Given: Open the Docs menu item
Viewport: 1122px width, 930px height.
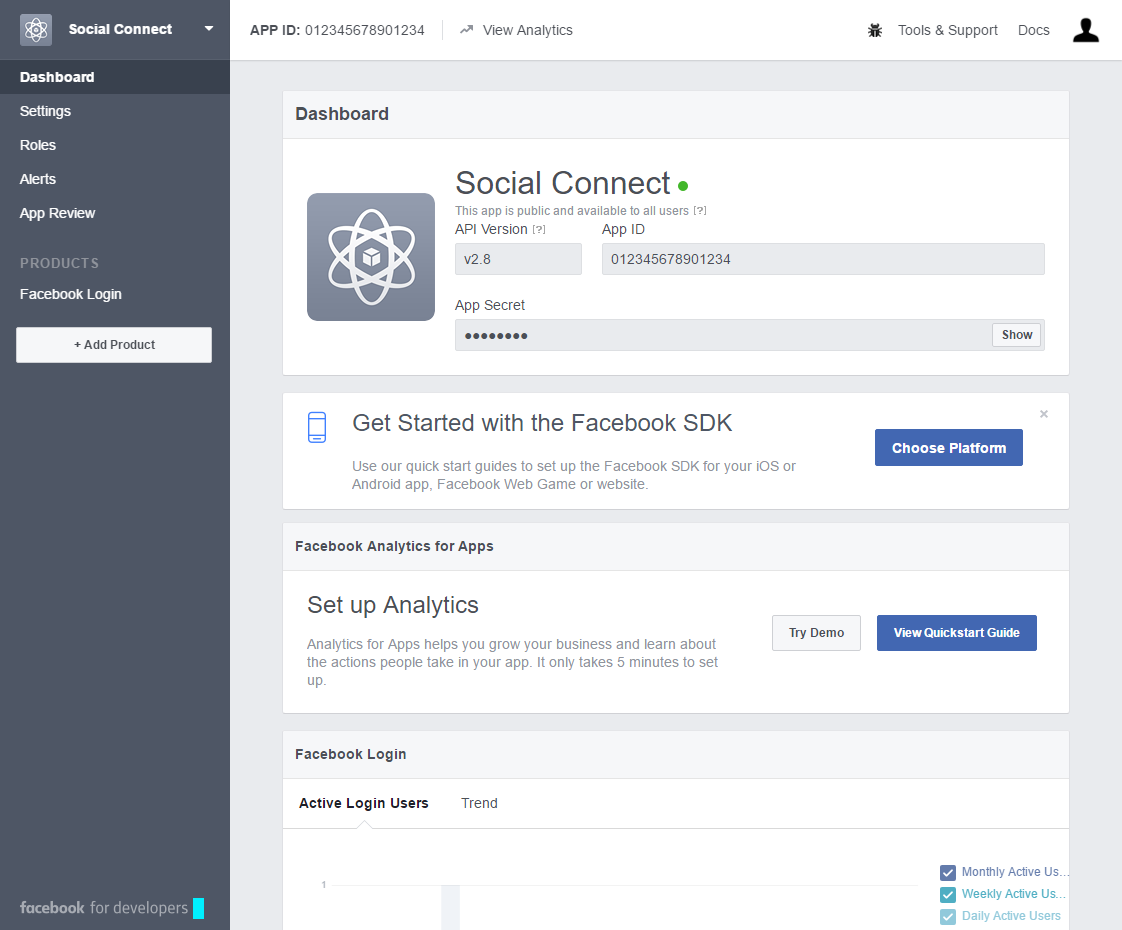Looking at the screenshot, I should pos(1033,30).
